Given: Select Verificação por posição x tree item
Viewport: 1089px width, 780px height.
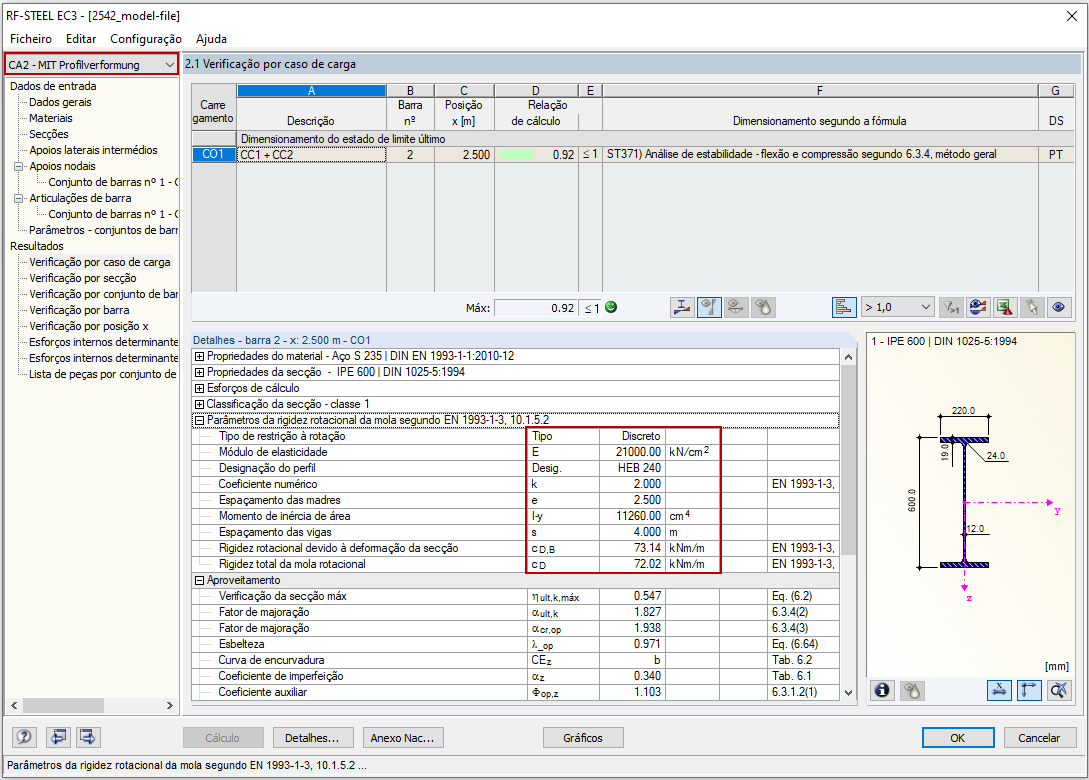Looking at the screenshot, I should pyautogui.click(x=89, y=326).
